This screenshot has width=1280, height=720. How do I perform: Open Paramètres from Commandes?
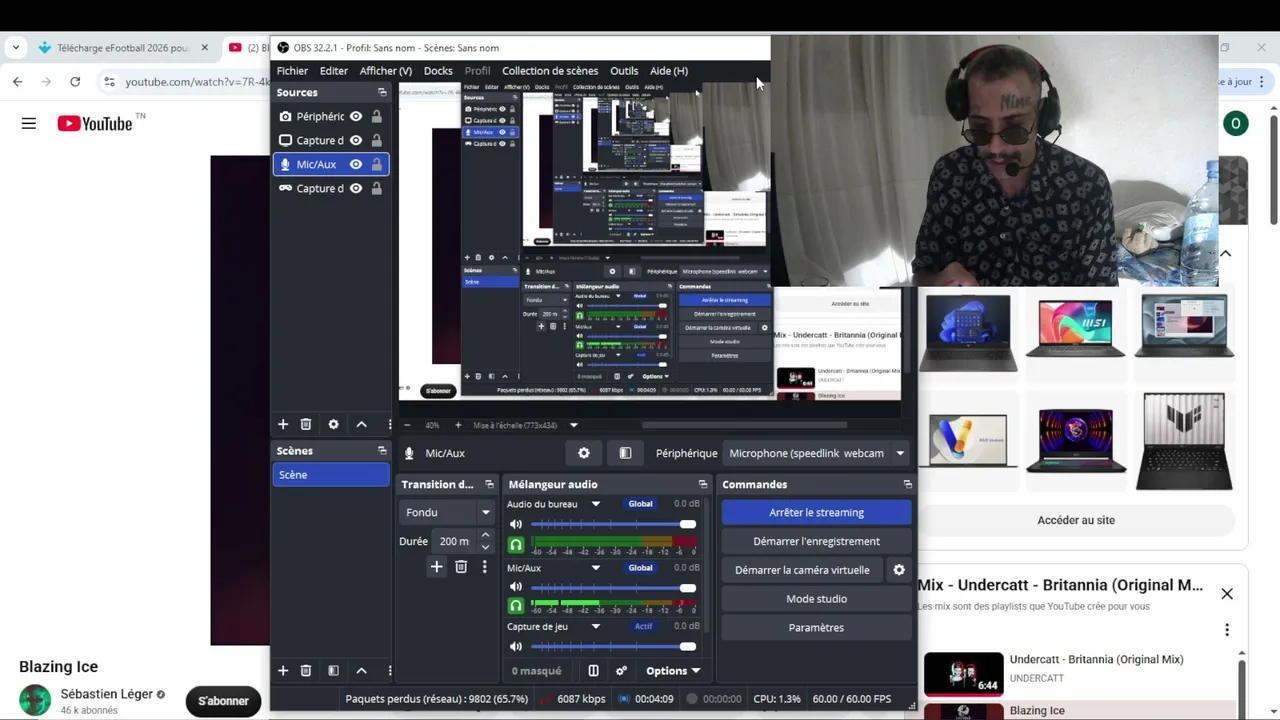coord(816,628)
